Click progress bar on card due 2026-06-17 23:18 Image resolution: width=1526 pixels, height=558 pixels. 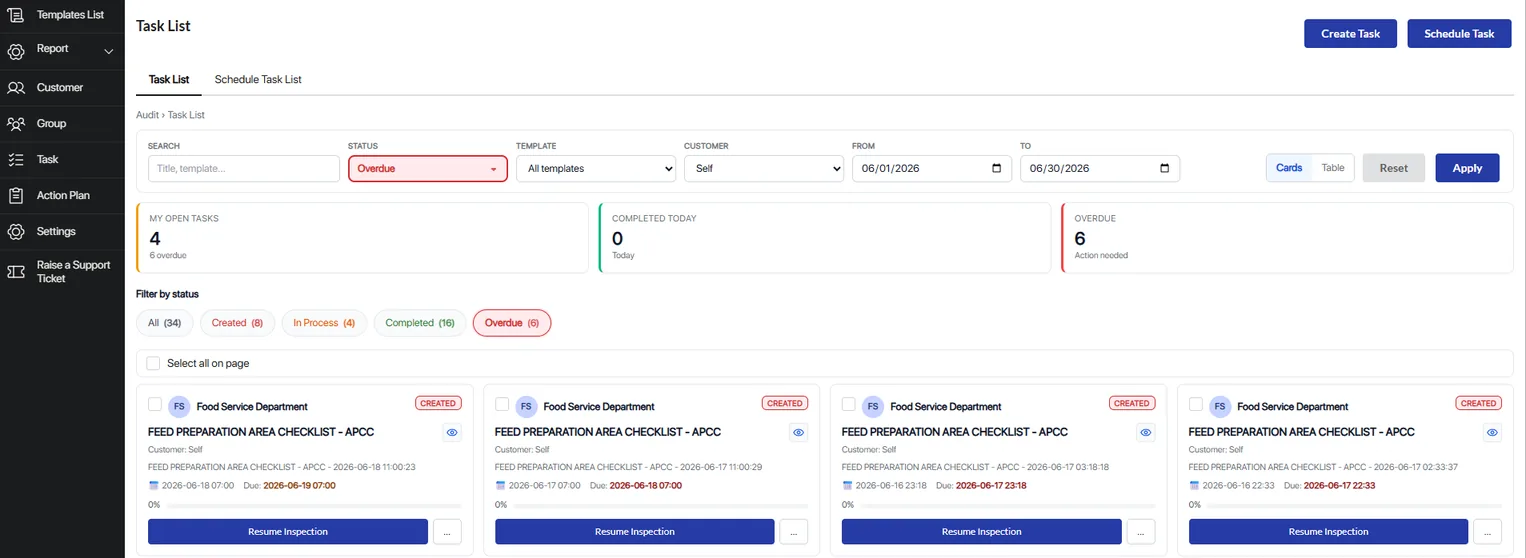click(x=1006, y=505)
